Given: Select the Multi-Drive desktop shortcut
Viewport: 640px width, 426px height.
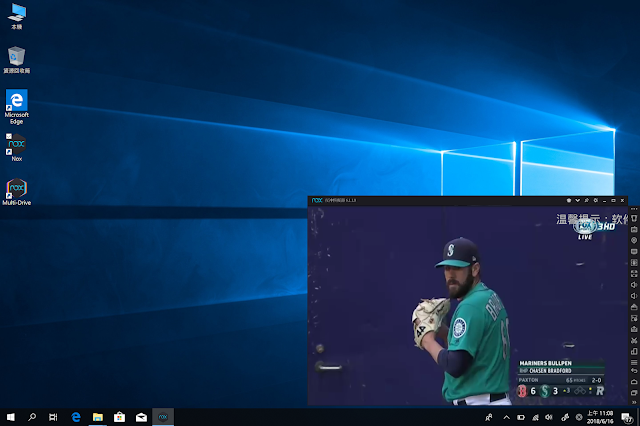Looking at the screenshot, I should point(17,192).
